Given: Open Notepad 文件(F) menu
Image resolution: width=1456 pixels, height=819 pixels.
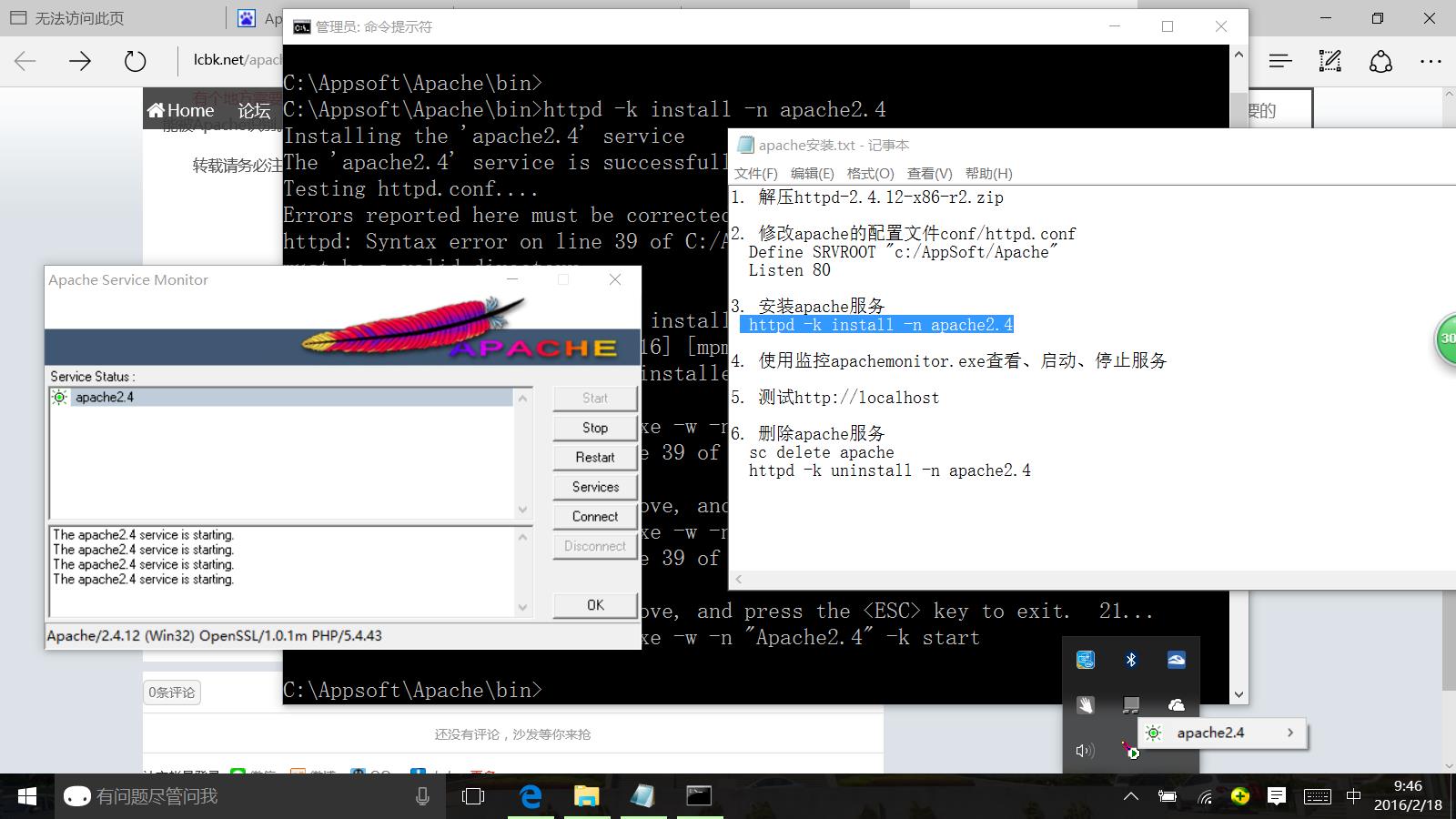Looking at the screenshot, I should click(x=756, y=173).
